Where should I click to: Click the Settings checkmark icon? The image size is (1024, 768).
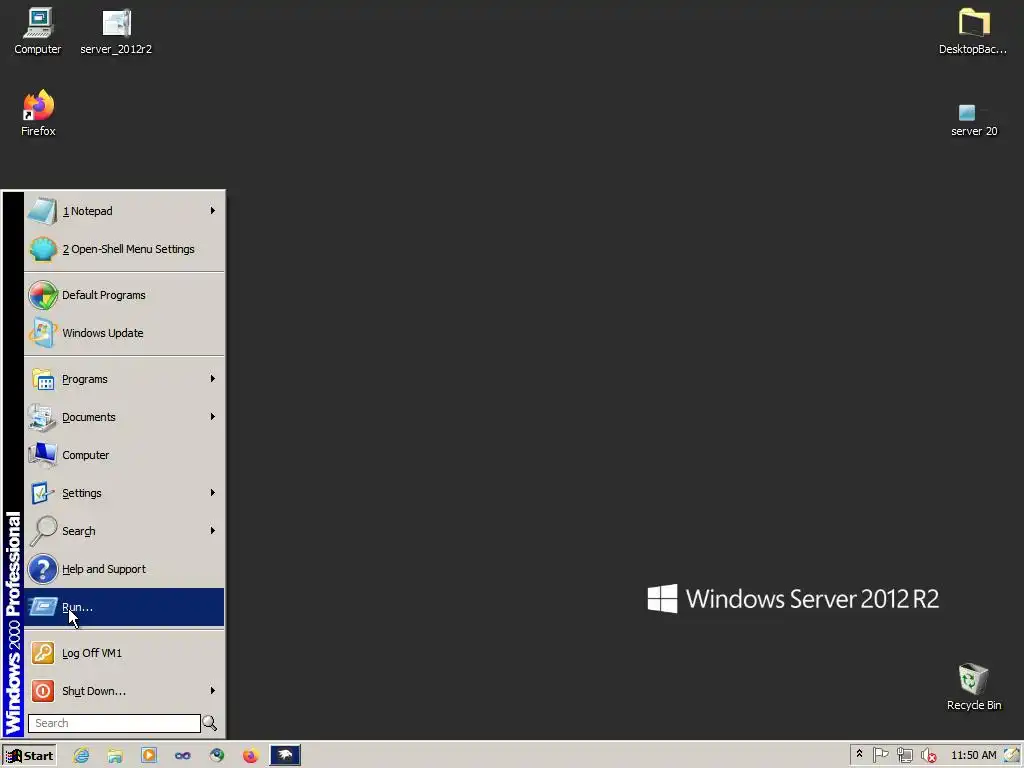(x=42, y=493)
